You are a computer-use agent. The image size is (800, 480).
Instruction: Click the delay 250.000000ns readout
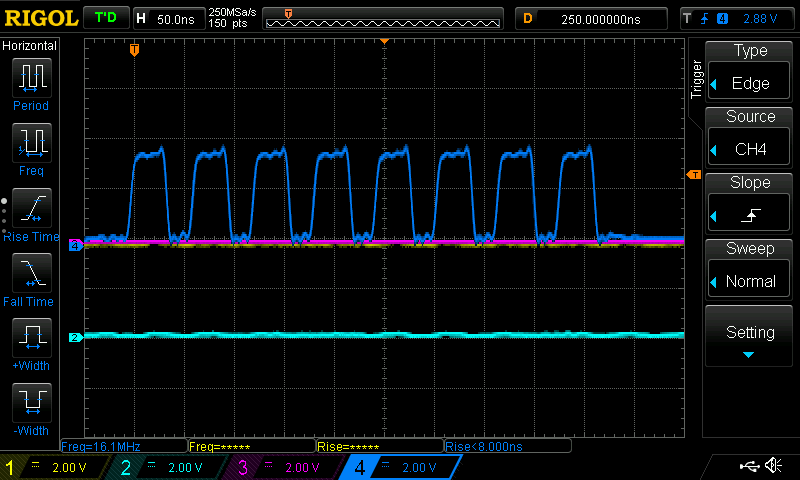pyautogui.click(x=591, y=19)
